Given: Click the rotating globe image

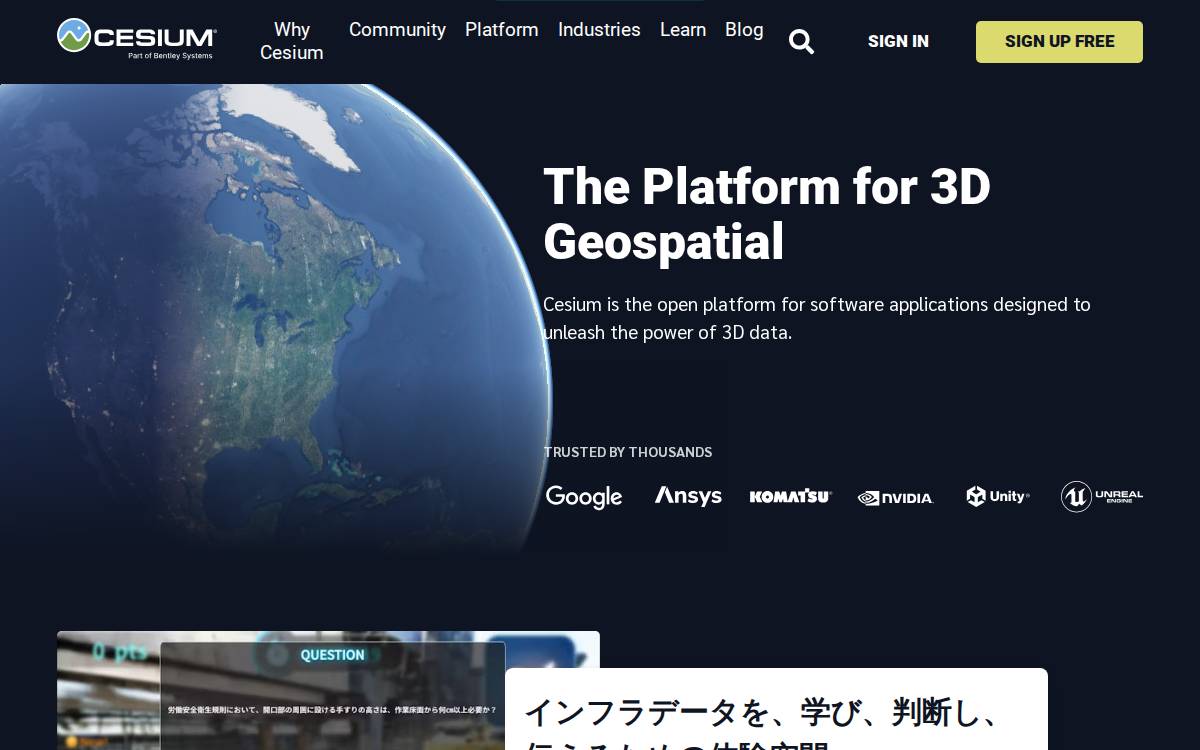Looking at the screenshot, I should click(x=275, y=318).
